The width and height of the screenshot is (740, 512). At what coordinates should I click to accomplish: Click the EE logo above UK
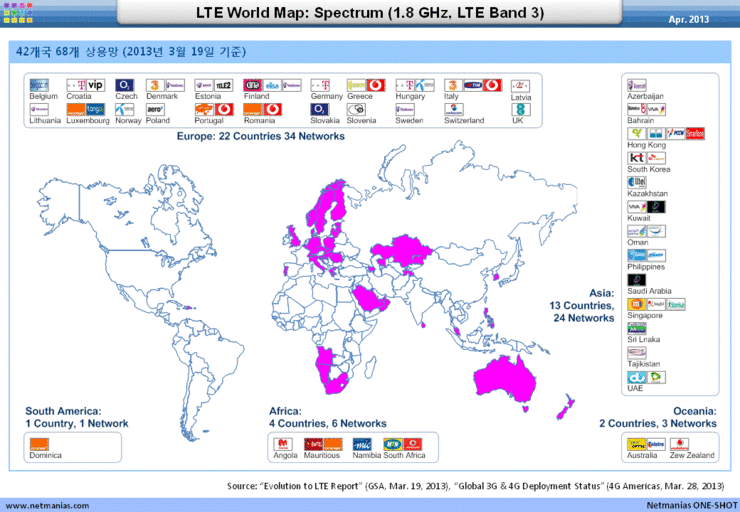521,109
